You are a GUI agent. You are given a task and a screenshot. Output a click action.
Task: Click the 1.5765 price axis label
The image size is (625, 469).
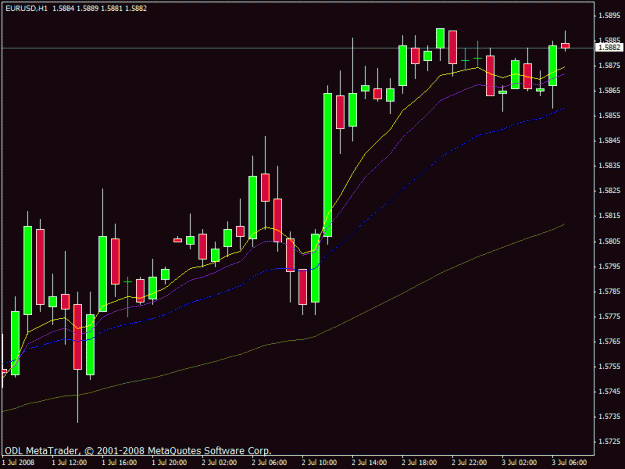click(x=609, y=341)
